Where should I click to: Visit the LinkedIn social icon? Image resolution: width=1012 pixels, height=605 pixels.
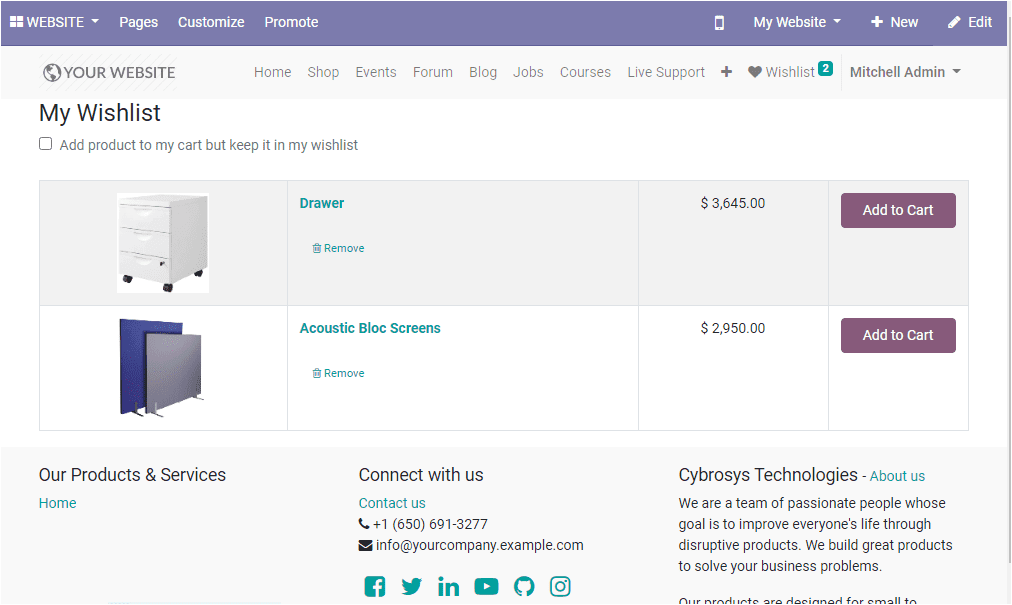(448, 587)
